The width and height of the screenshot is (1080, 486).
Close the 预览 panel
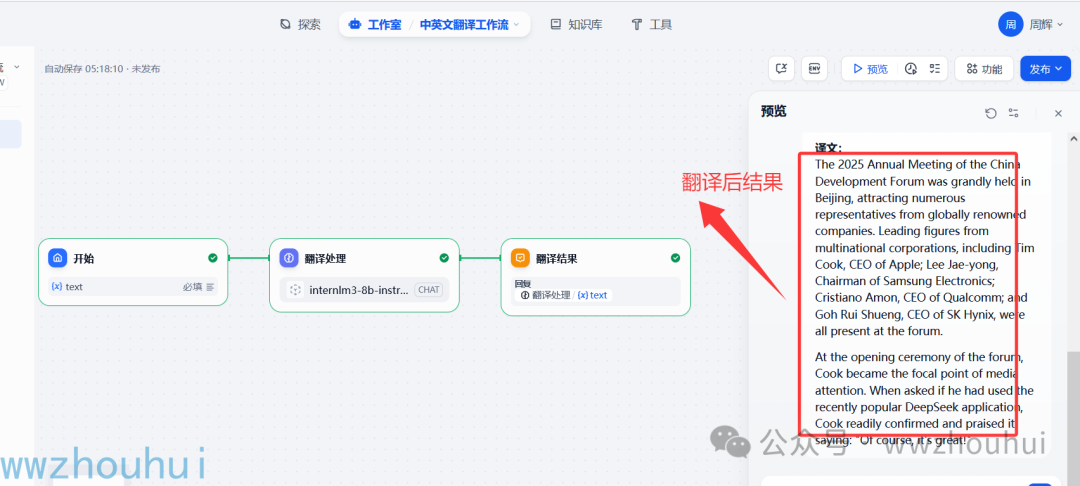[x=1059, y=113]
